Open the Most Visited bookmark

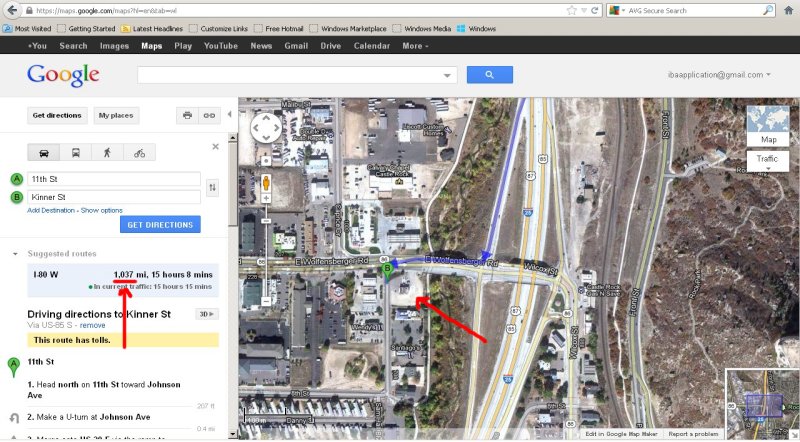[27, 29]
